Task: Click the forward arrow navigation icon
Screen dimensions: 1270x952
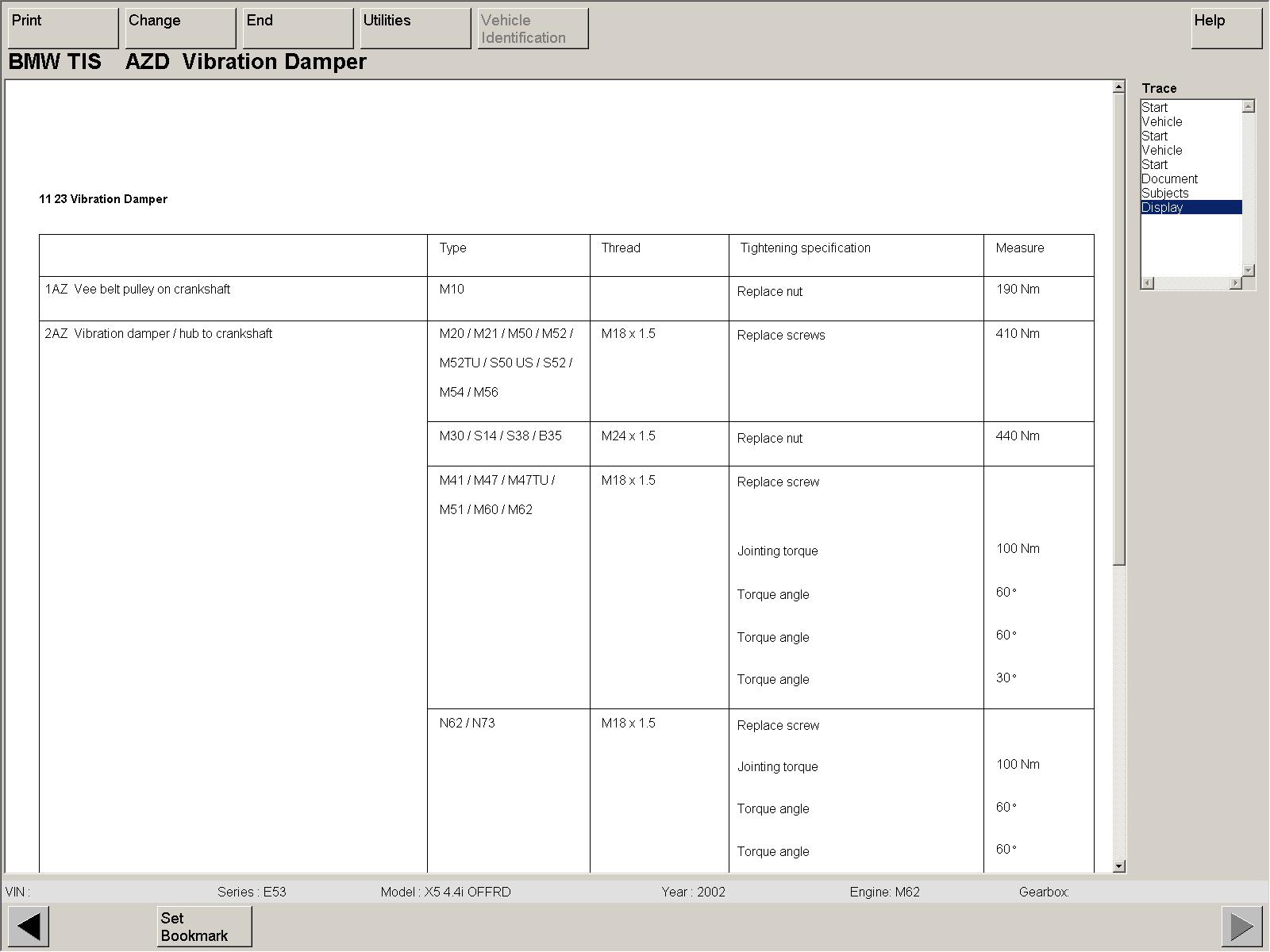Action: coord(1241,926)
